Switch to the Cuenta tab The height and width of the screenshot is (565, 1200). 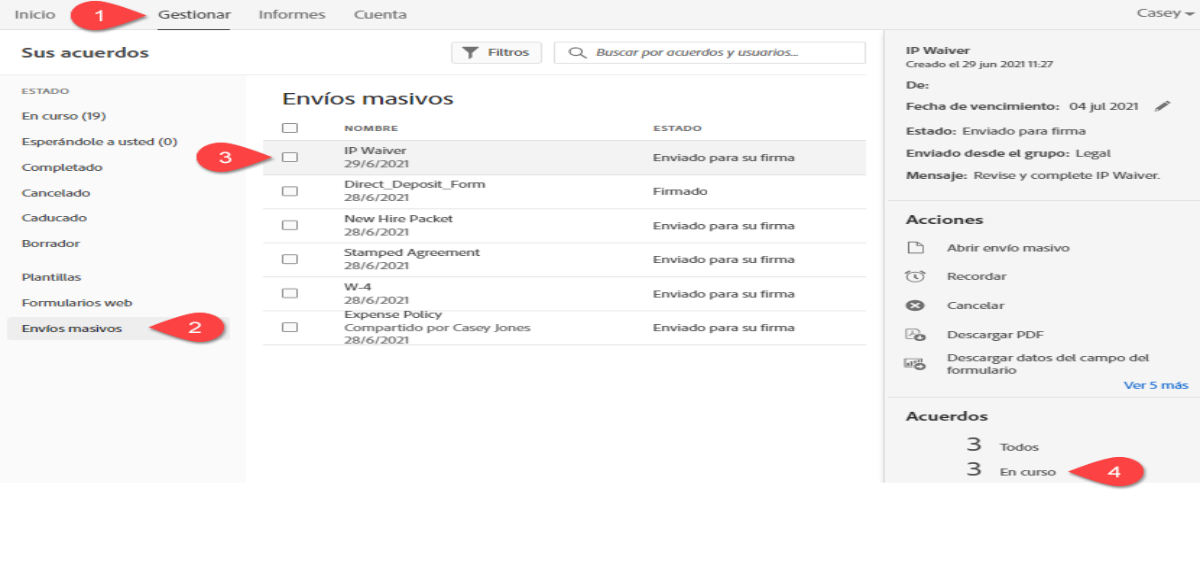[x=380, y=15]
